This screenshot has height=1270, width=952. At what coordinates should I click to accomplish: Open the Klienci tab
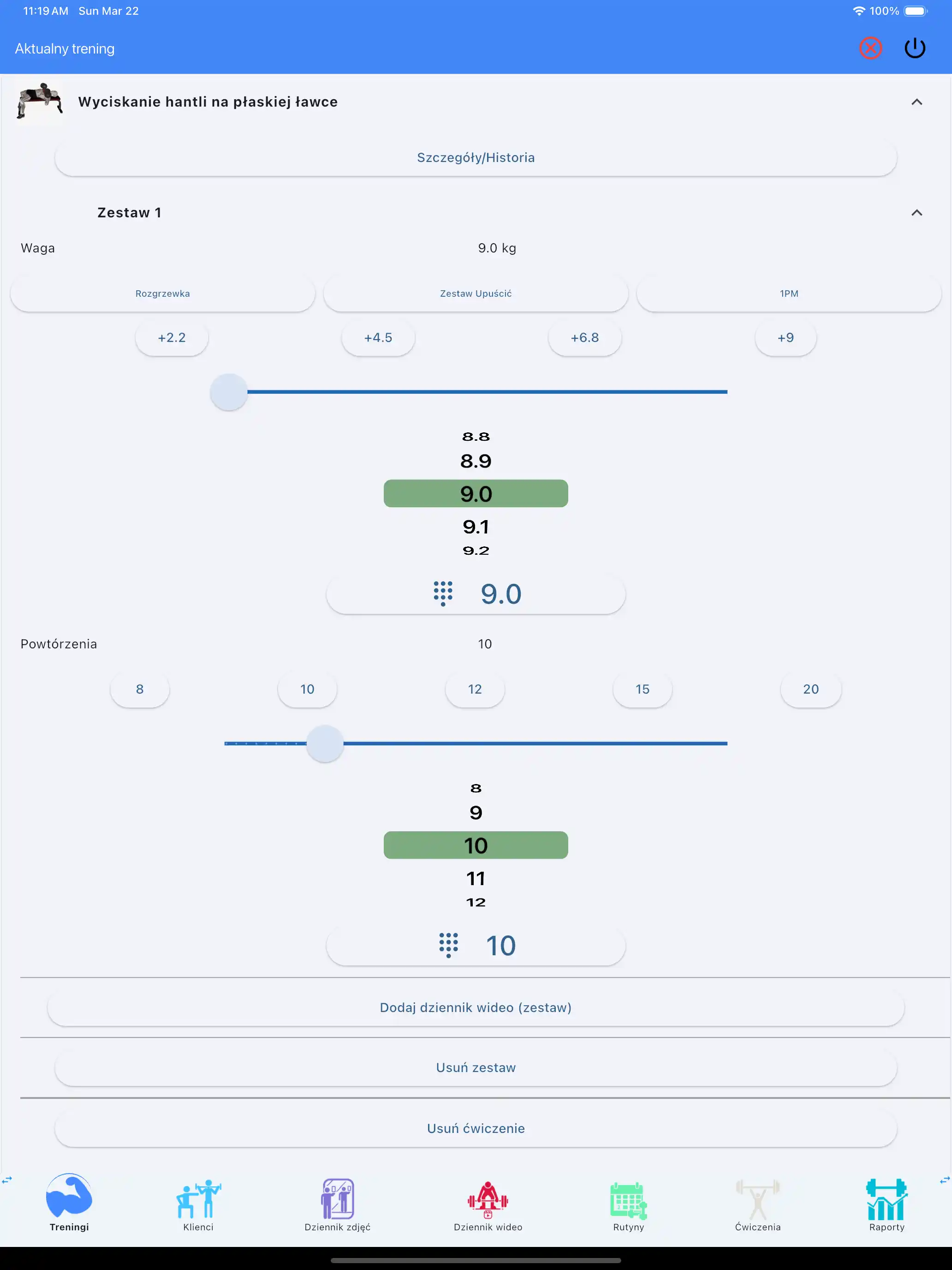198,1204
